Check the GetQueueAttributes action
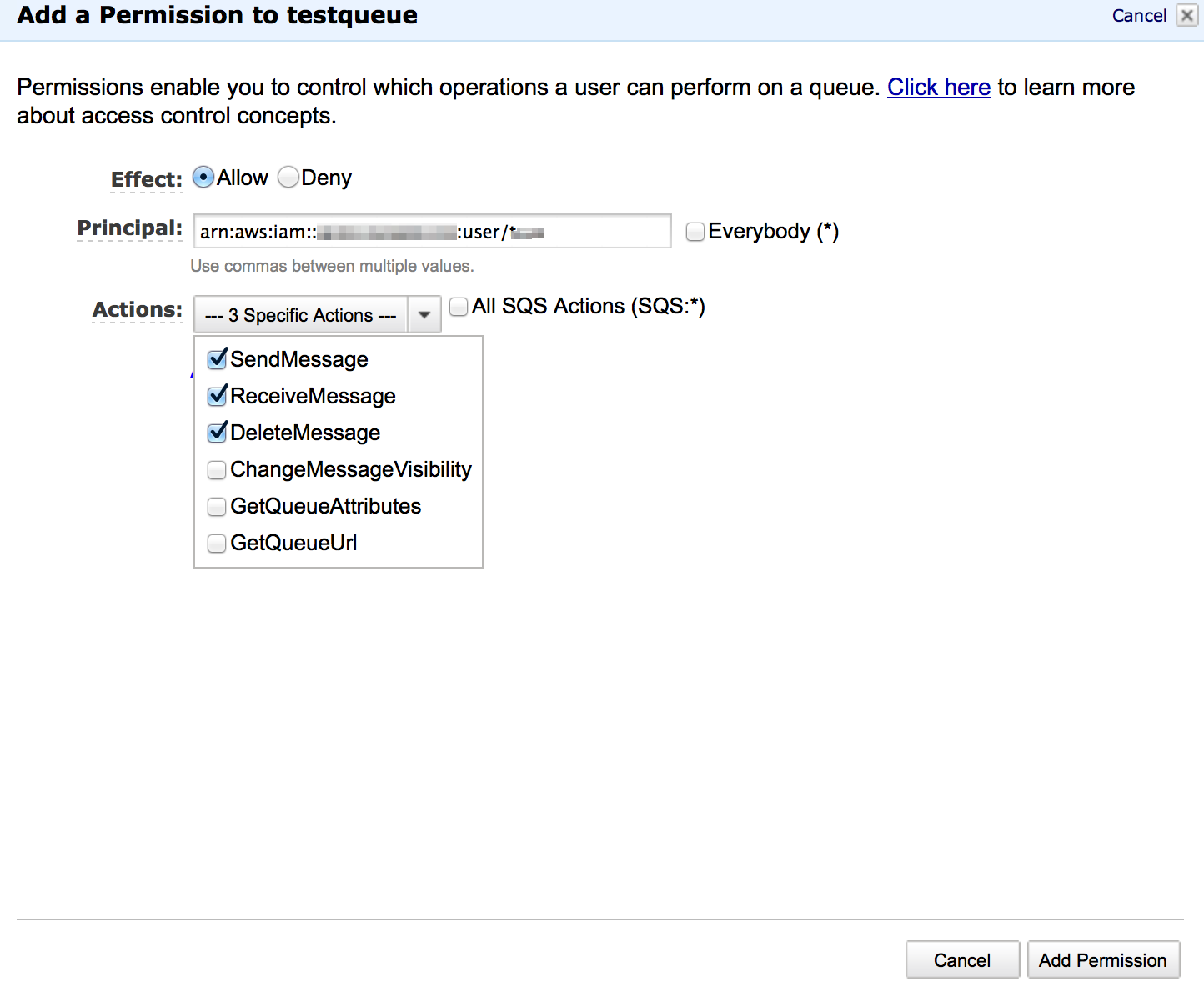The height and width of the screenshot is (992, 1204). (217, 507)
